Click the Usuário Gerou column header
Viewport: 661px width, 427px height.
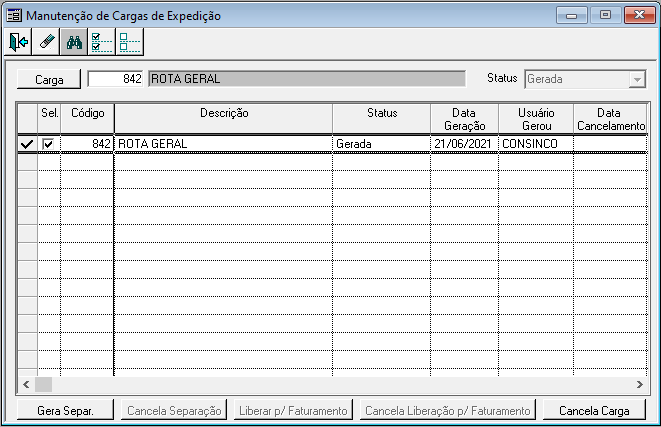536,119
